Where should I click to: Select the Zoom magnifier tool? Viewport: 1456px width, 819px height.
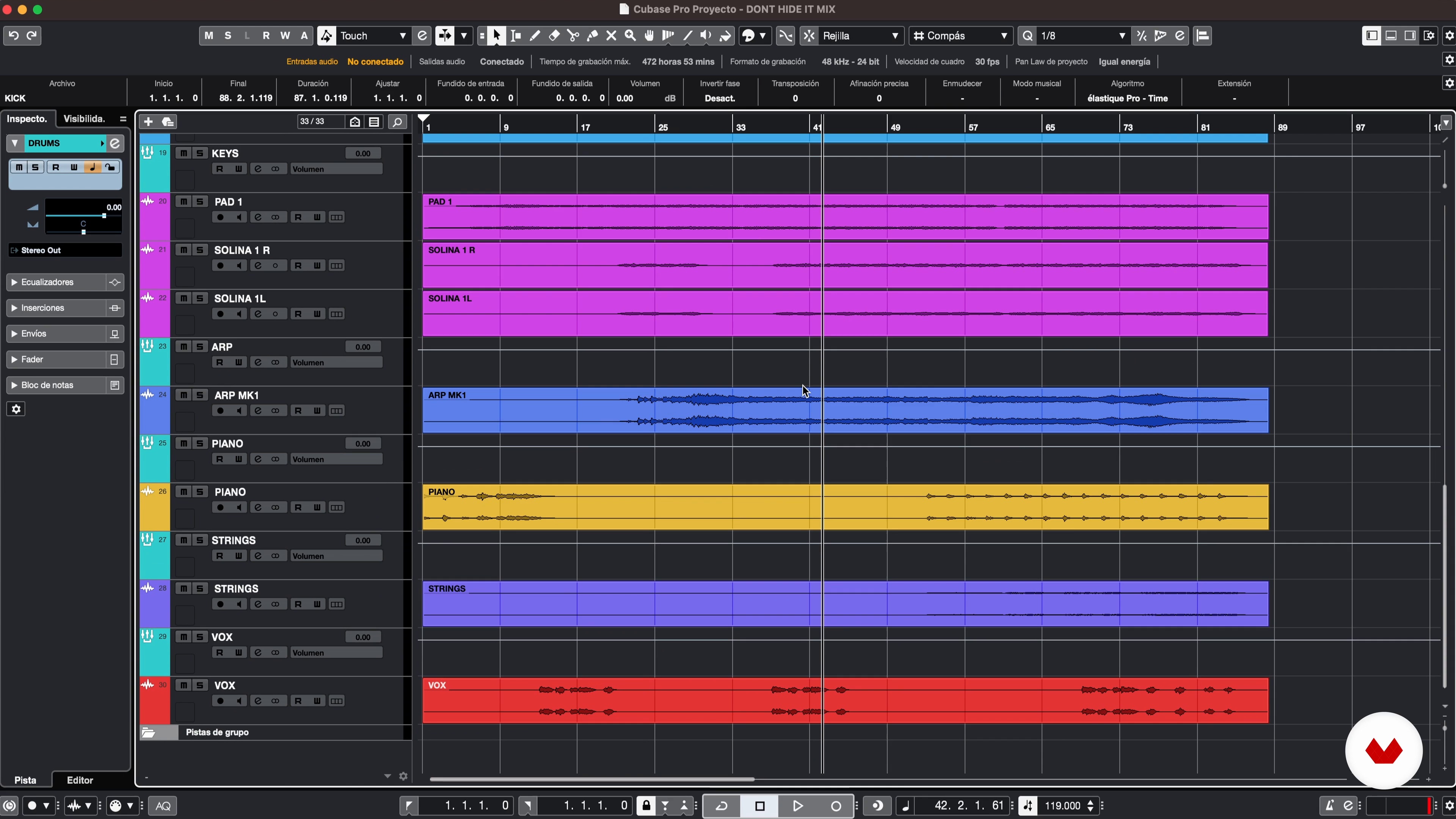click(x=630, y=36)
